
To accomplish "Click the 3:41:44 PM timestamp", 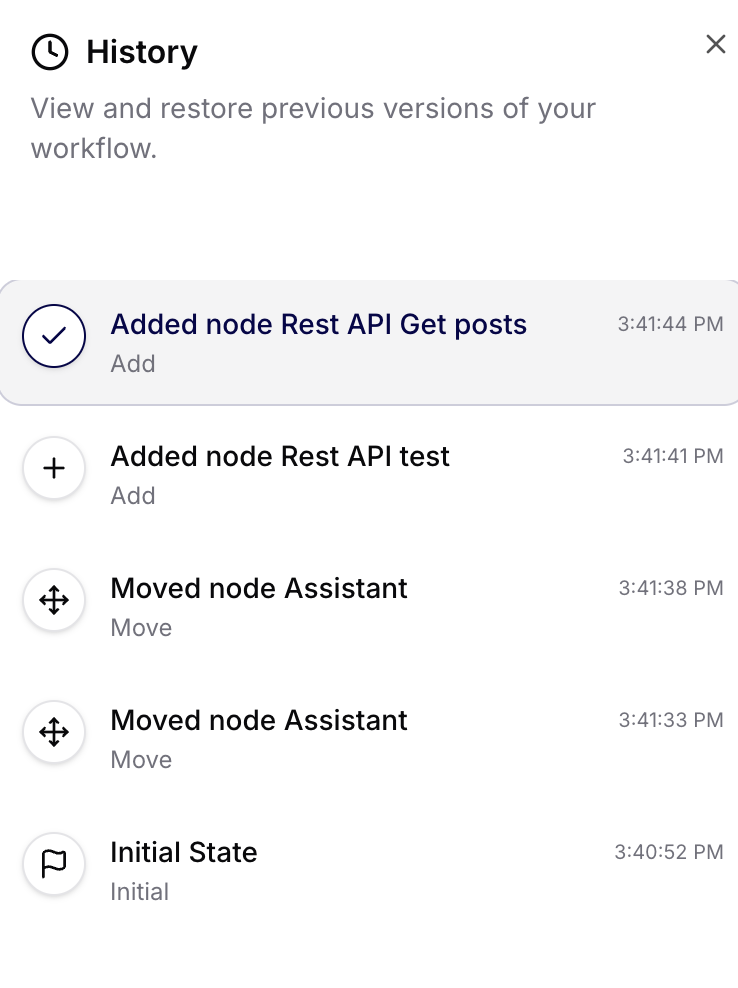I will (670, 324).
